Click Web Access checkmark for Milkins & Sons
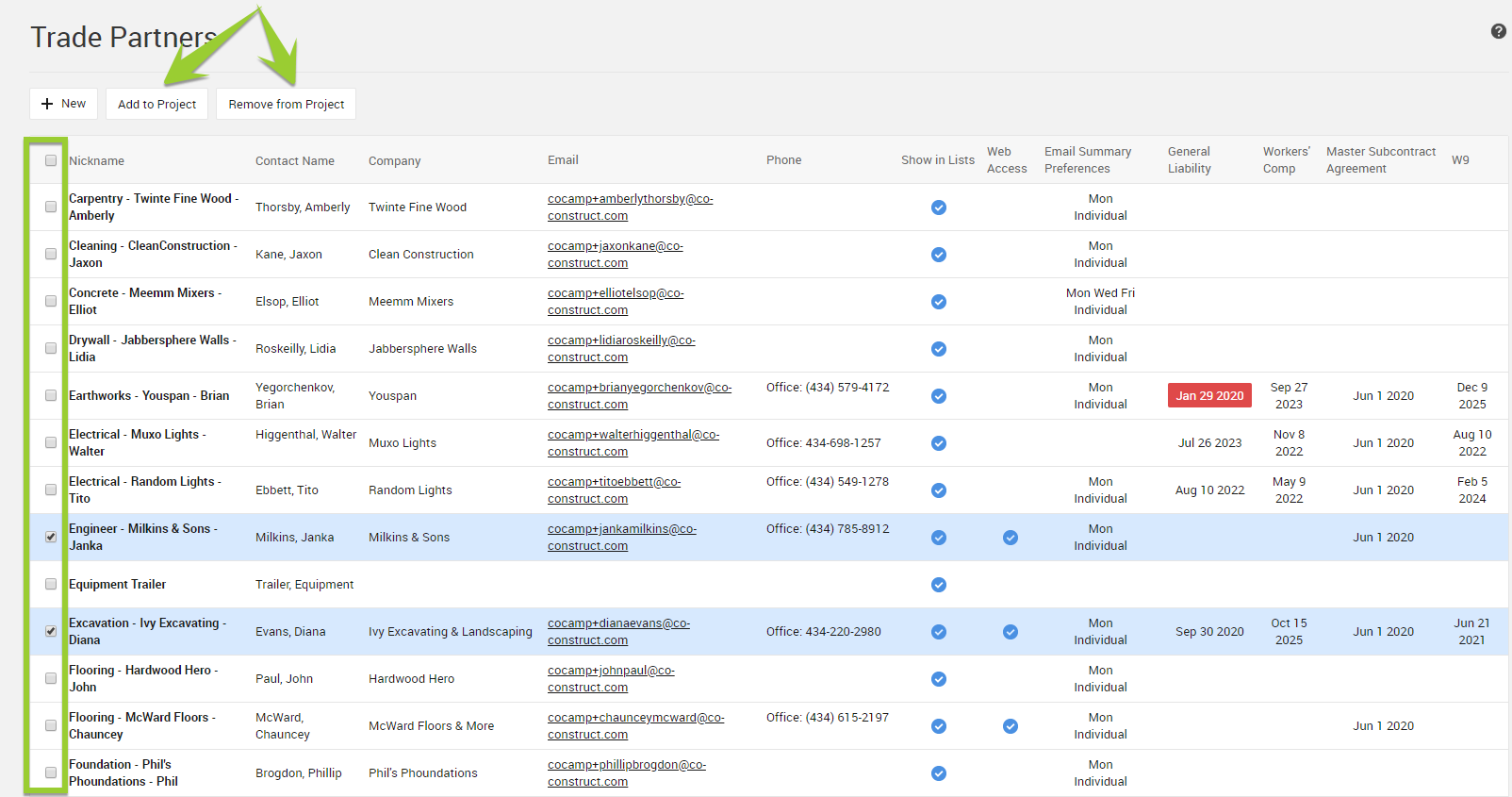 pyautogui.click(x=1010, y=538)
